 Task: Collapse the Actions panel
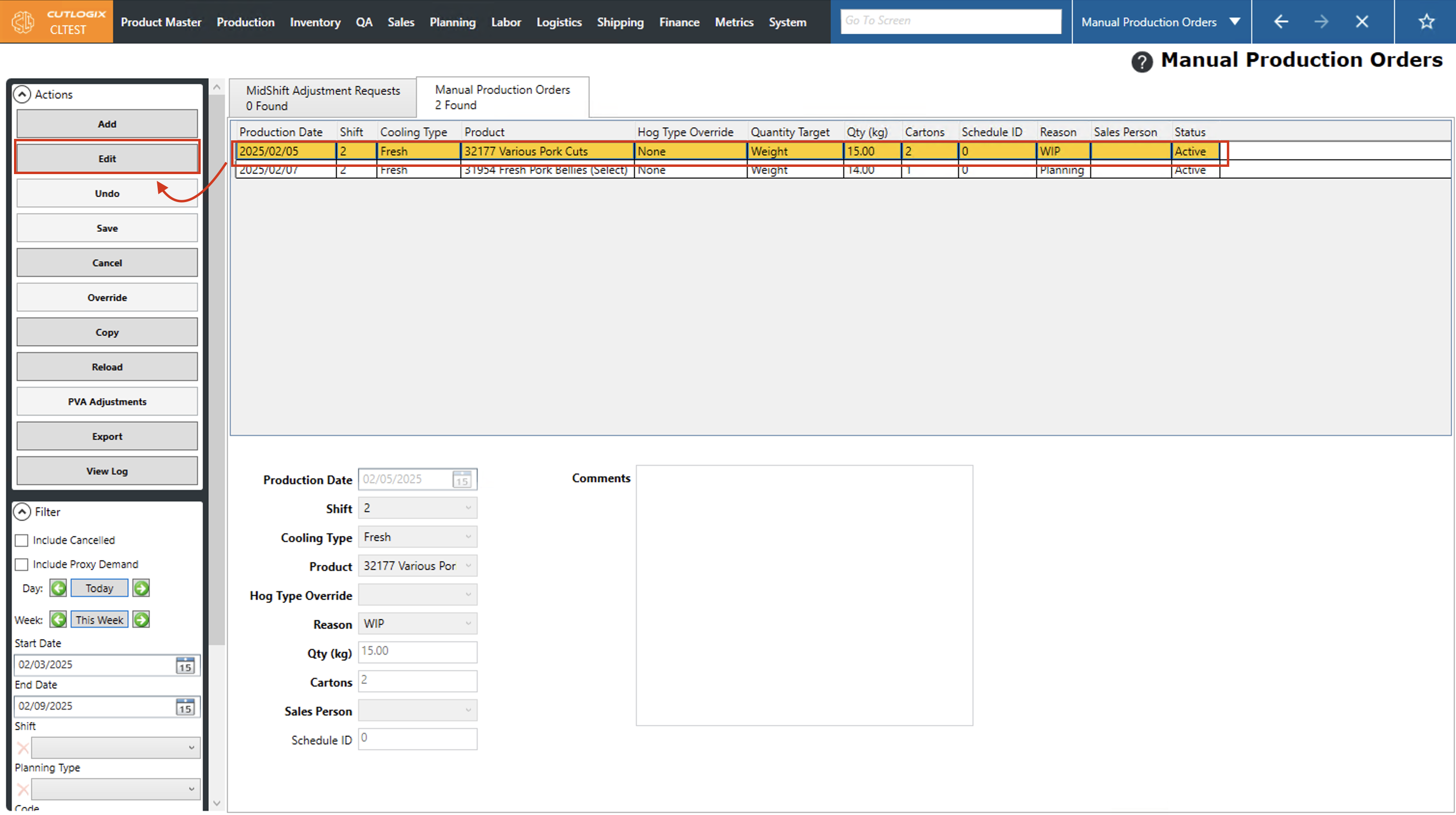[22, 95]
